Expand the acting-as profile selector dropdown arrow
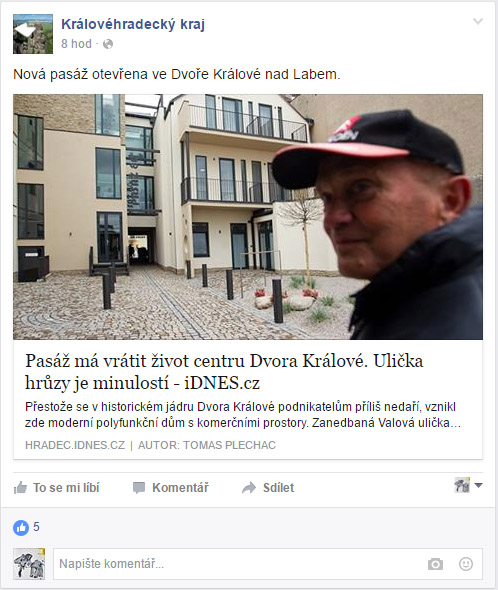 (x=478, y=485)
